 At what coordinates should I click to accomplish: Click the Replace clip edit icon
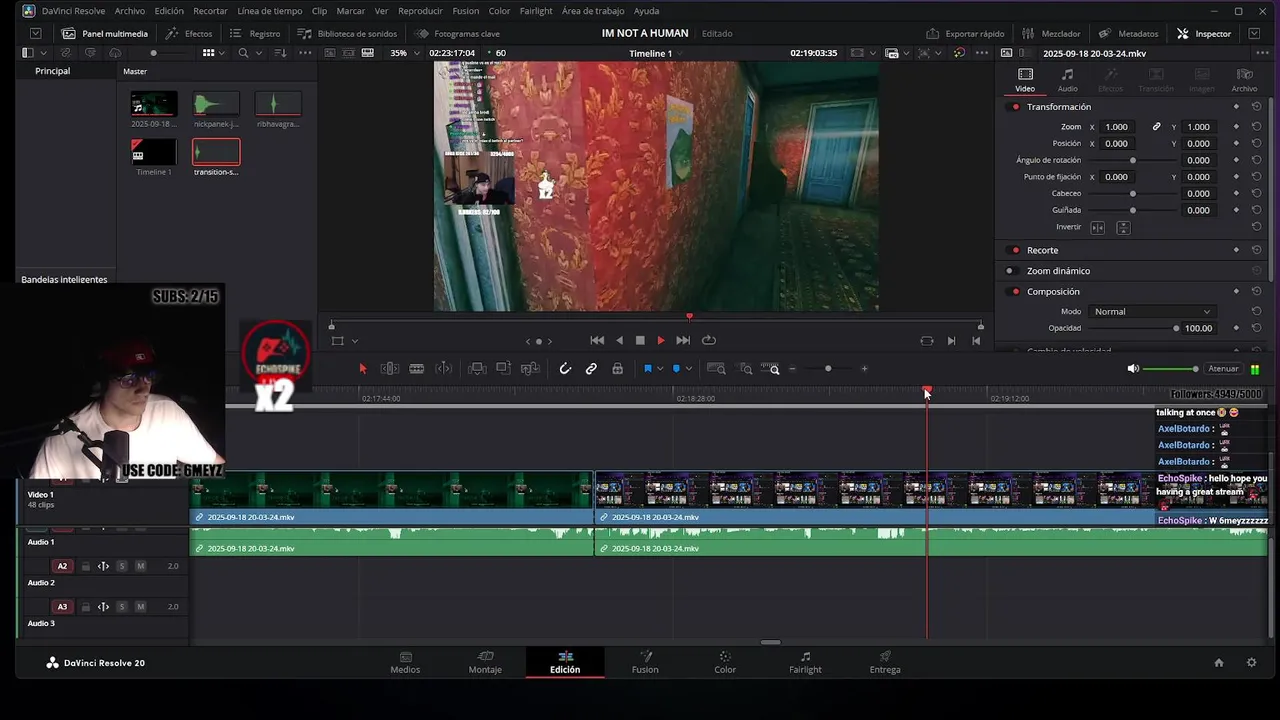pyautogui.click(x=530, y=369)
